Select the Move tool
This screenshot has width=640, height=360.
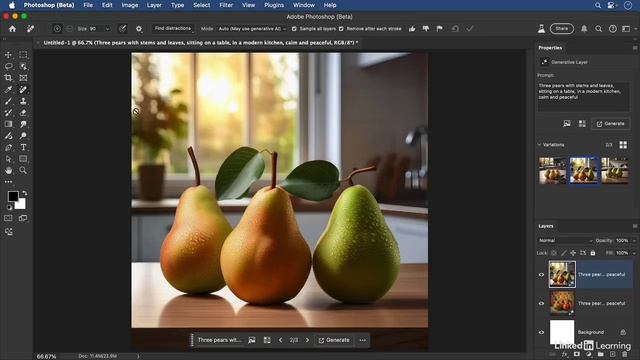coord(8,55)
